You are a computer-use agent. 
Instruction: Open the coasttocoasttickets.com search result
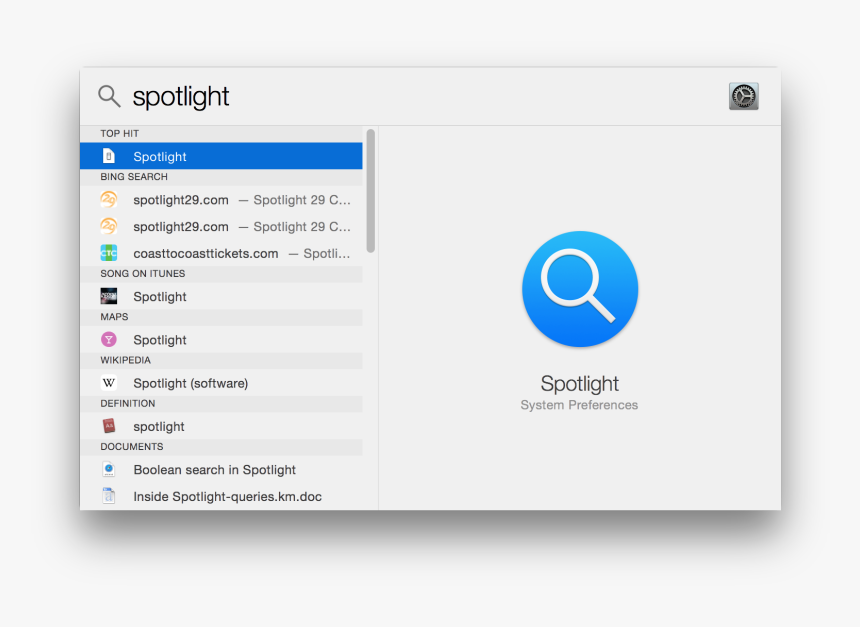206,253
